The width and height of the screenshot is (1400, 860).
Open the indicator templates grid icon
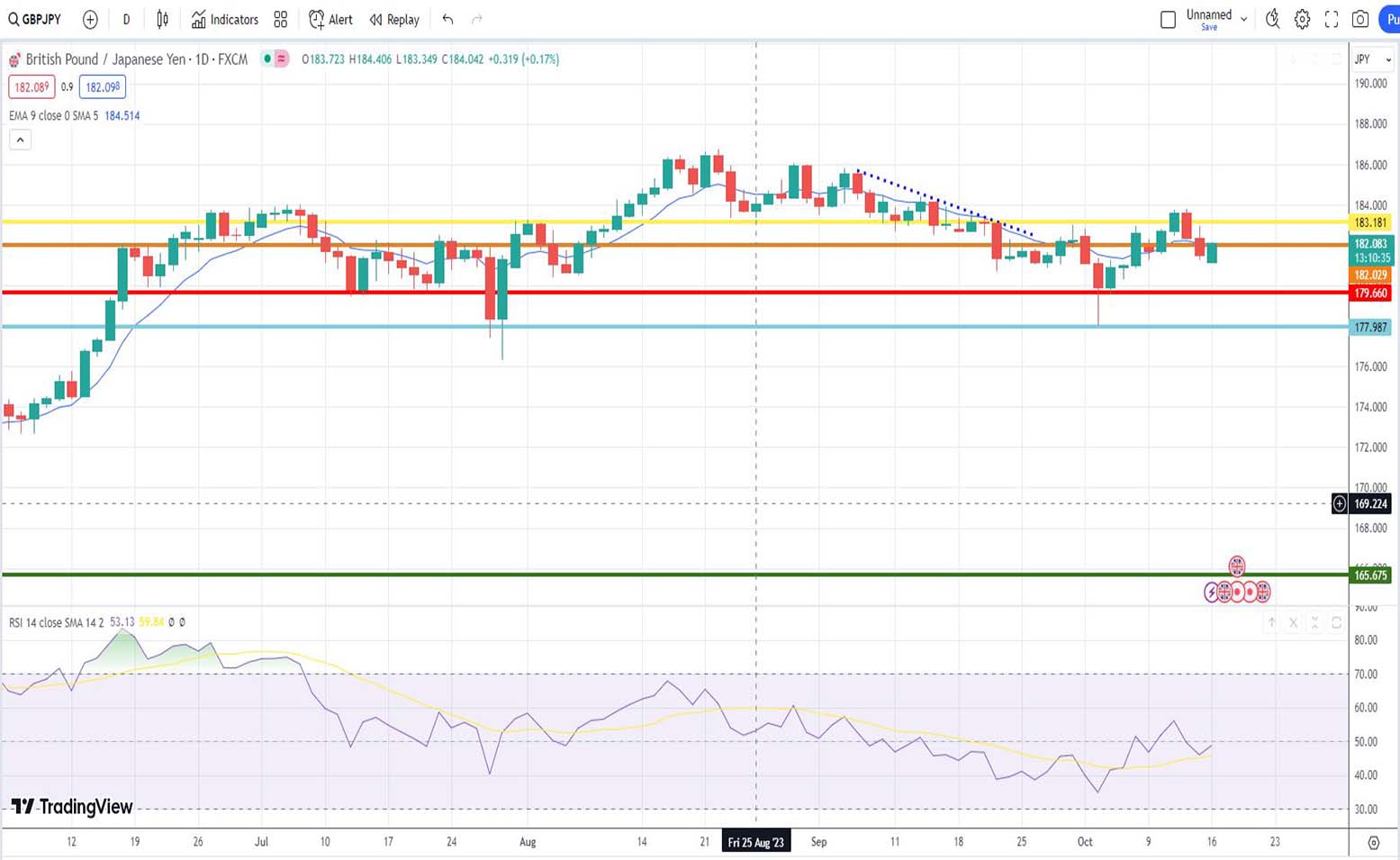coord(281,19)
